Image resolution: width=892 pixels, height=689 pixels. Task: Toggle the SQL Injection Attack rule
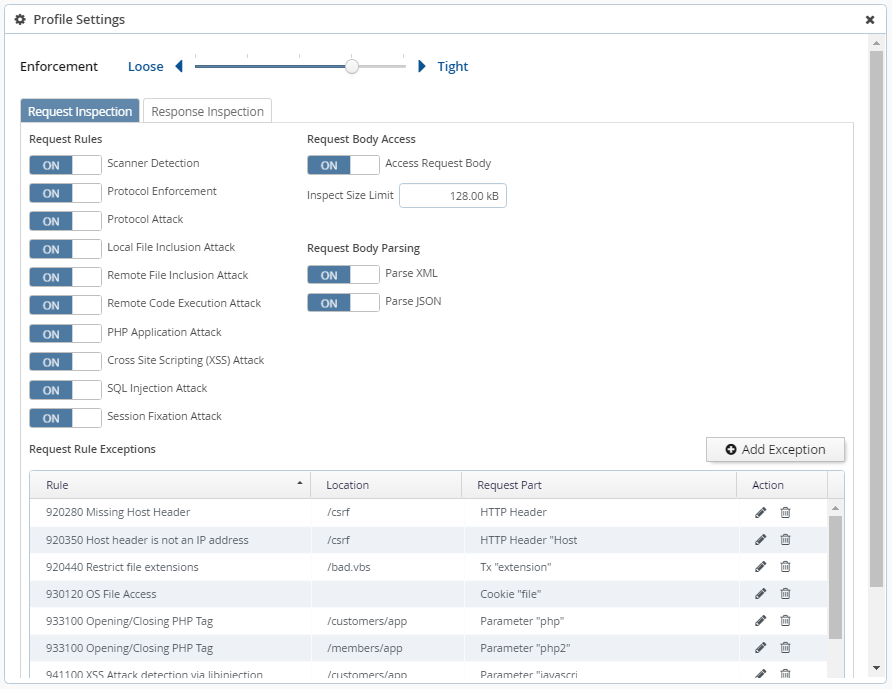tap(65, 389)
